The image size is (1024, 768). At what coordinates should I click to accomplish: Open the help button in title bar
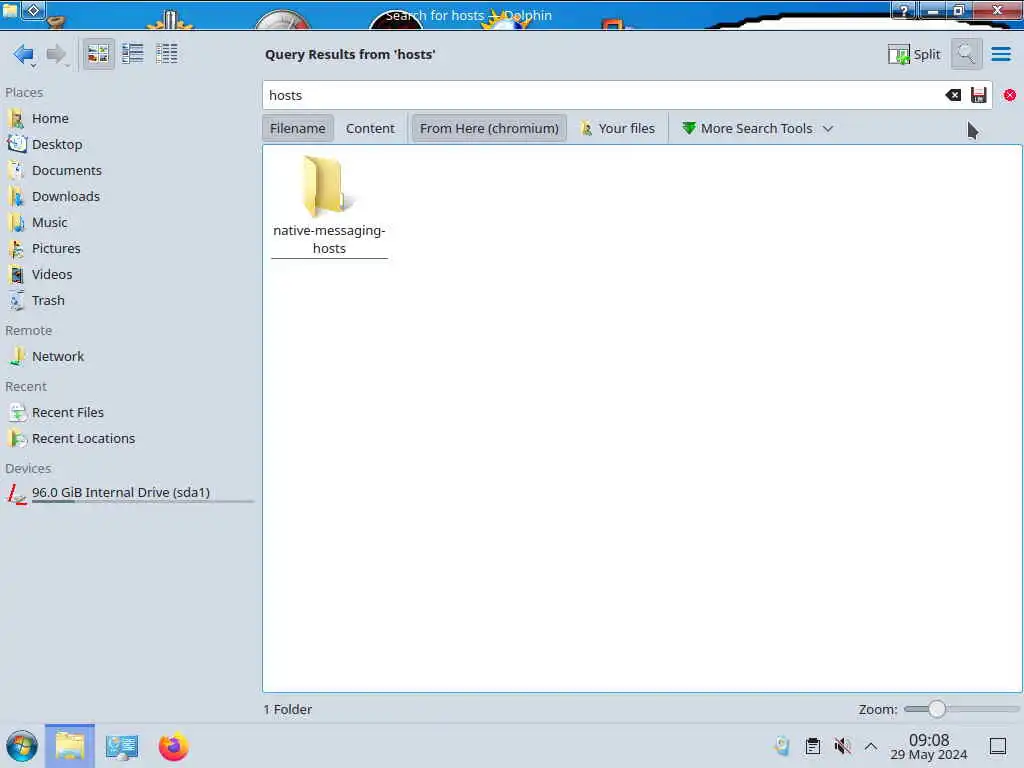coord(904,11)
